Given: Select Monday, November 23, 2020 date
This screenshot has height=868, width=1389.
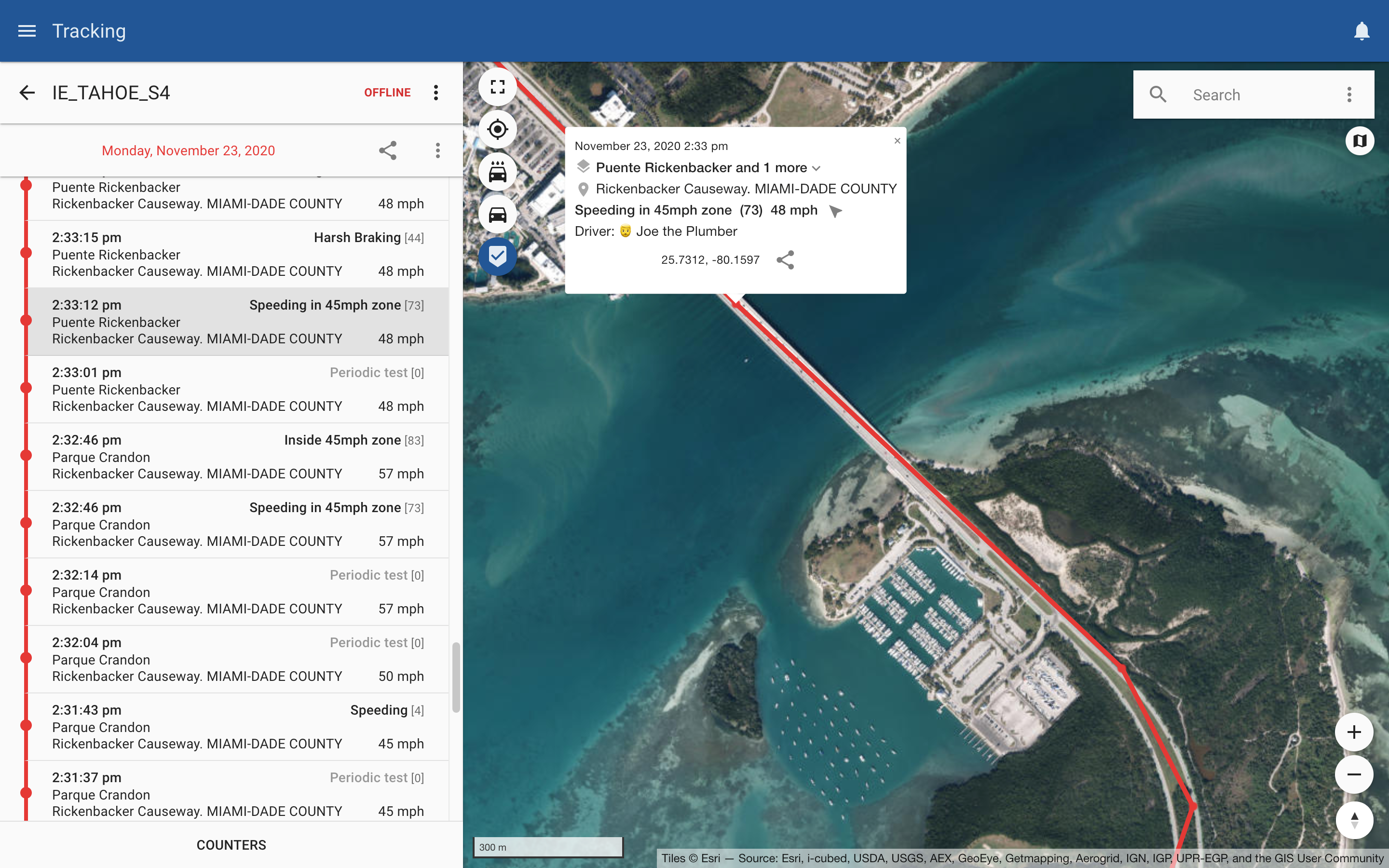Looking at the screenshot, I should [x=188, y=150].
